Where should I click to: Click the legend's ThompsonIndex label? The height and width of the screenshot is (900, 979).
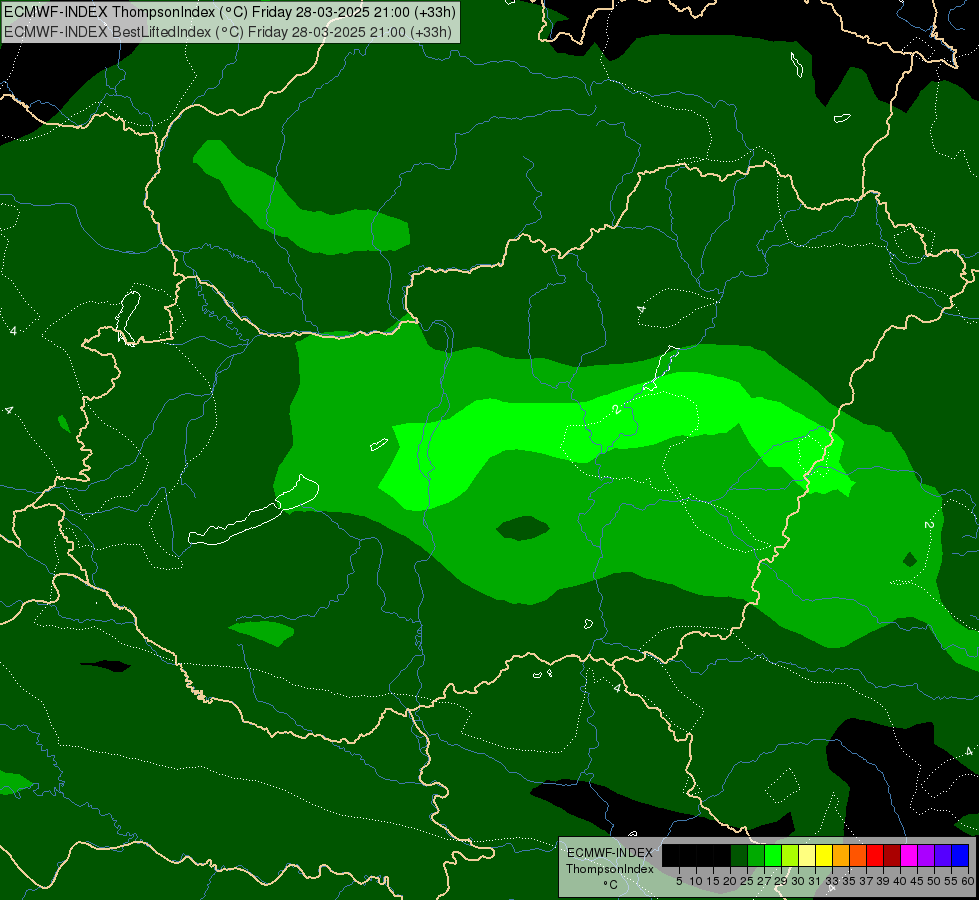(610, 869)
